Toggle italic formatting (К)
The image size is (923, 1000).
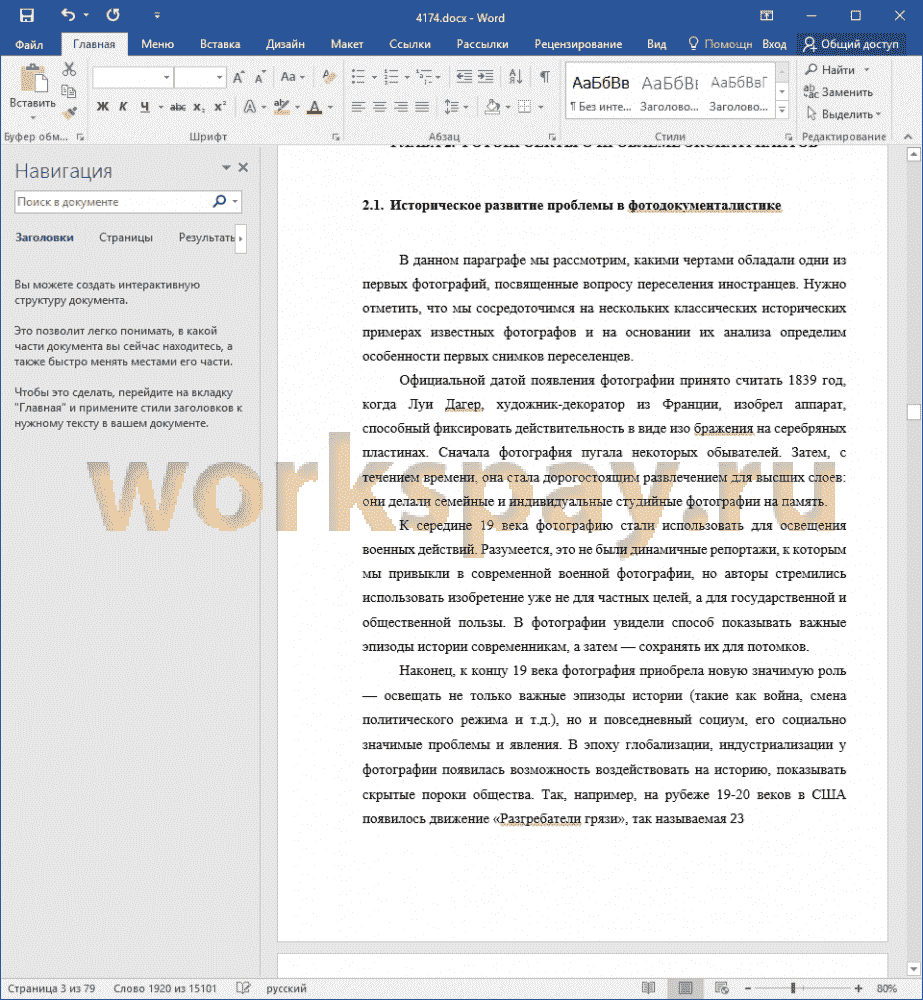point(123,107)
